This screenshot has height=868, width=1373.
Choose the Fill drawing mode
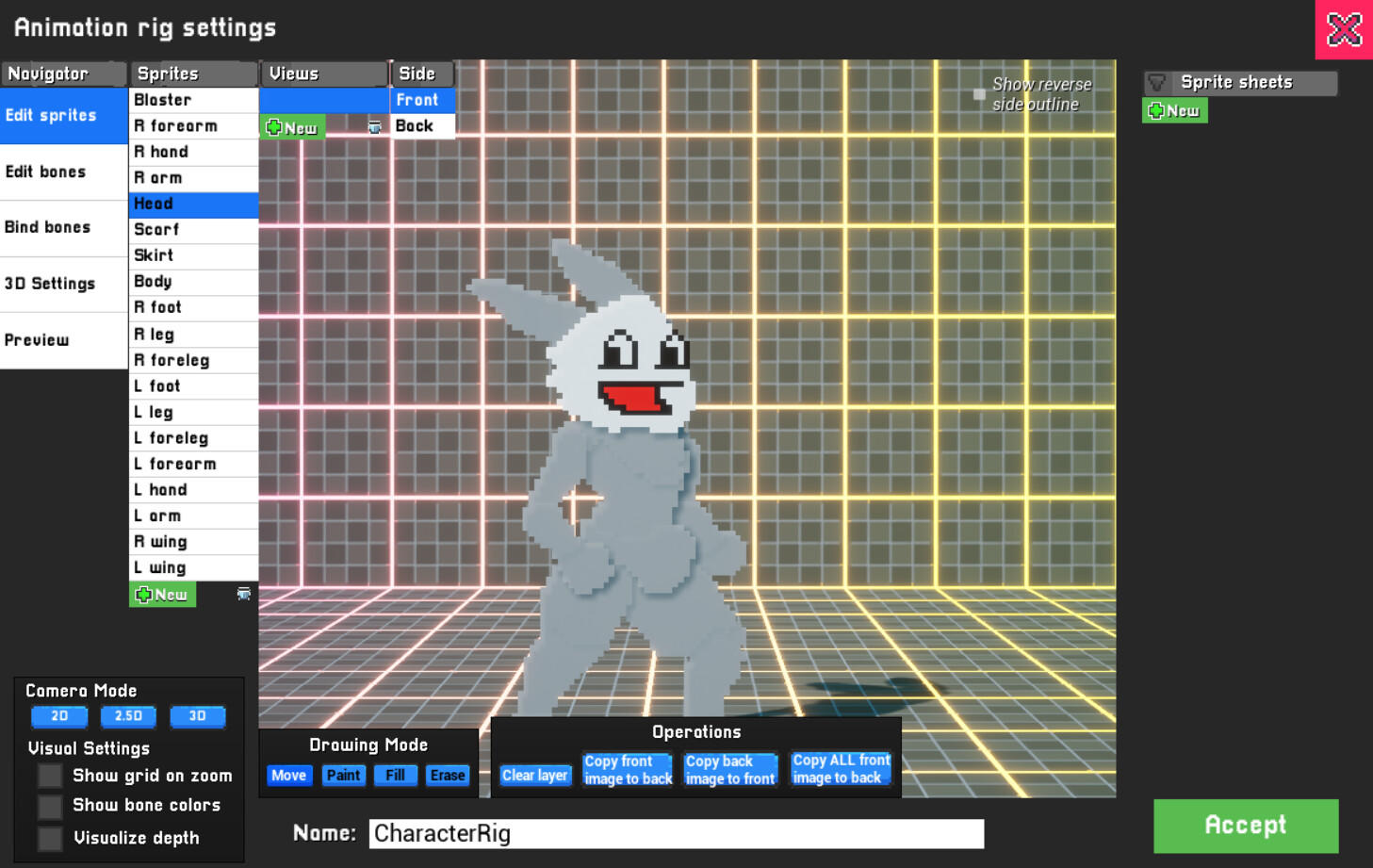[395, 775]
